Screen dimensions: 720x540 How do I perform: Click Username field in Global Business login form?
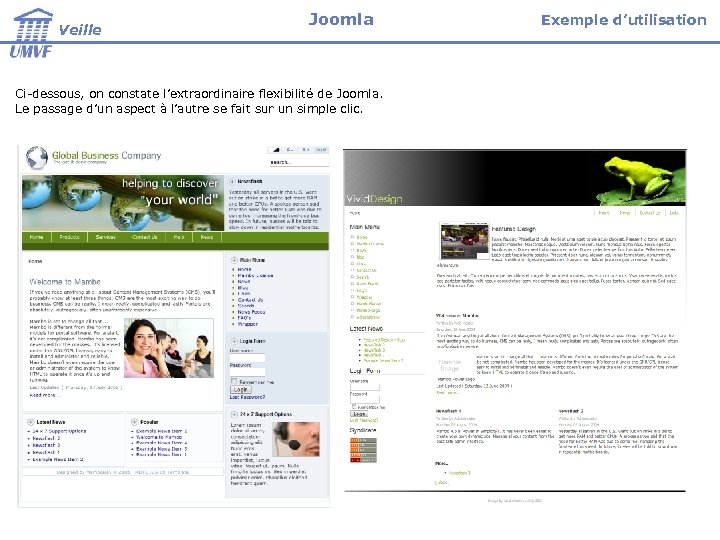(248, 358)
